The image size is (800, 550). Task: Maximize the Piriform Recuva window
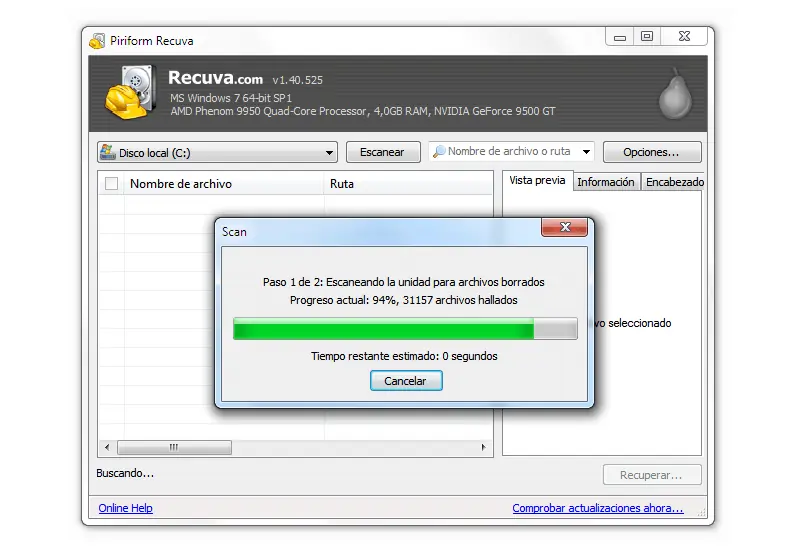(x=647, y=37)
